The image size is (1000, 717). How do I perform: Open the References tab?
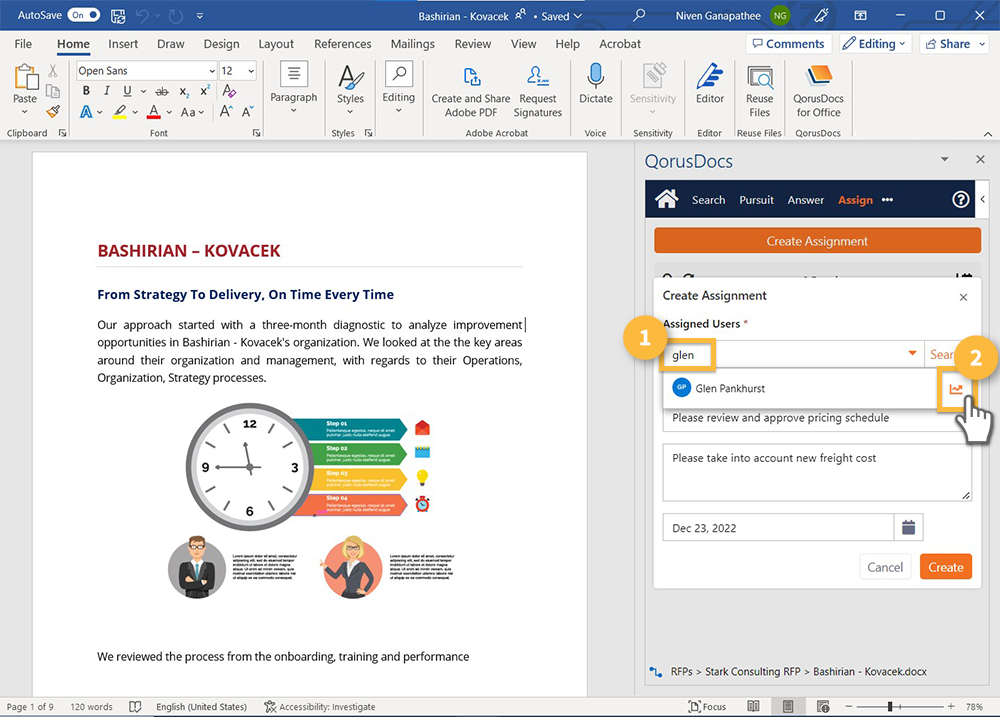tap(342, 44)
